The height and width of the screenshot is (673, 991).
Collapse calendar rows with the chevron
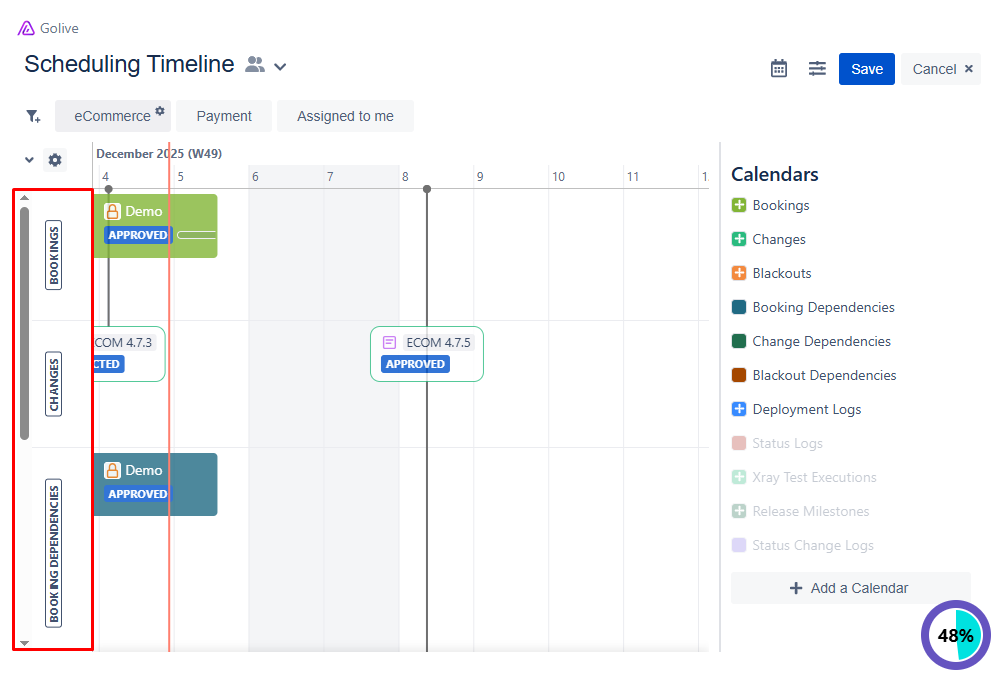(29, 160)
